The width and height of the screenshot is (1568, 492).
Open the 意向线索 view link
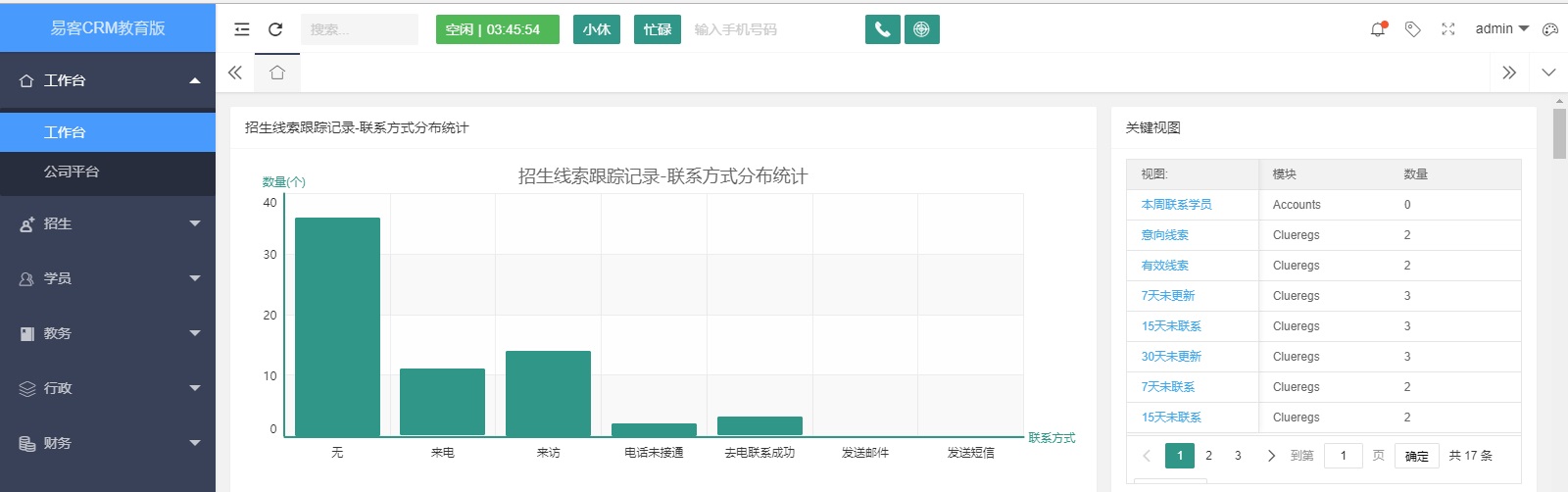pyautogui.click(x=1164, y=235)
